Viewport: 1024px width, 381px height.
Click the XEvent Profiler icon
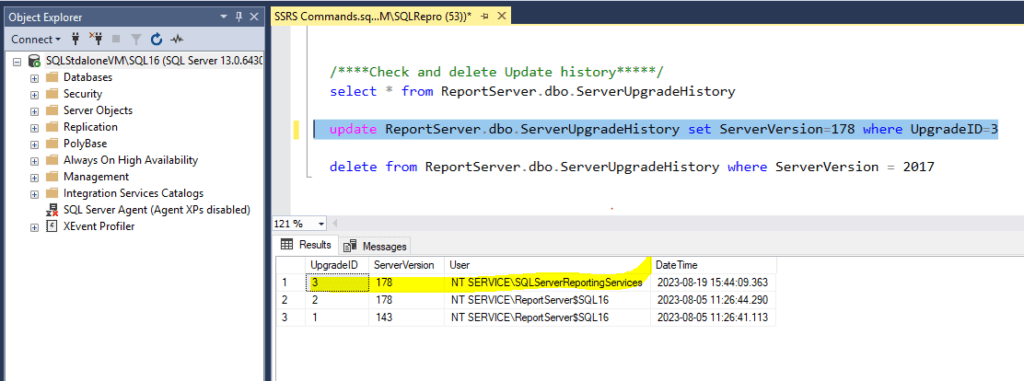tap(52, 227)
